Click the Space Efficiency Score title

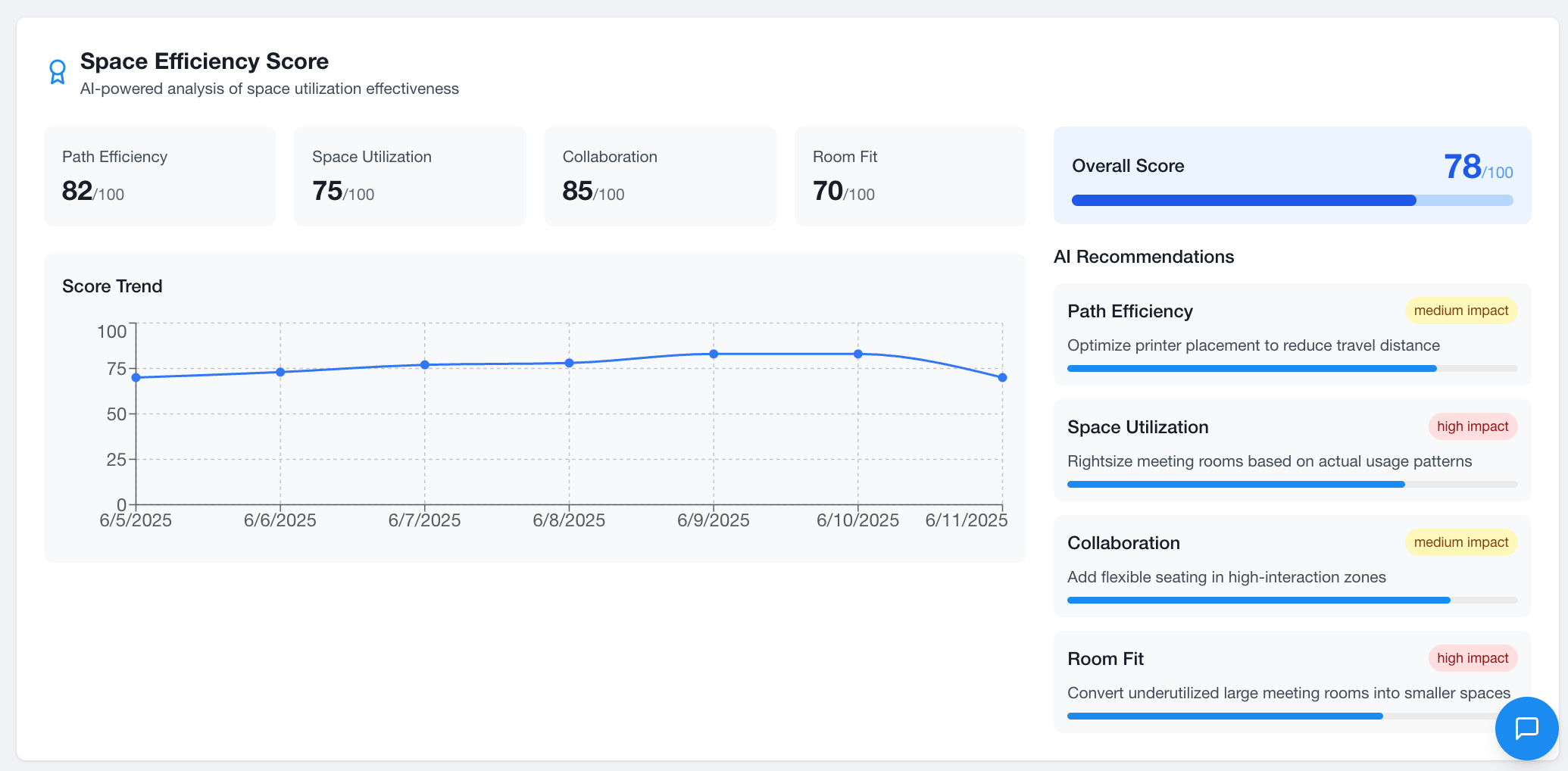click(205, 61)
